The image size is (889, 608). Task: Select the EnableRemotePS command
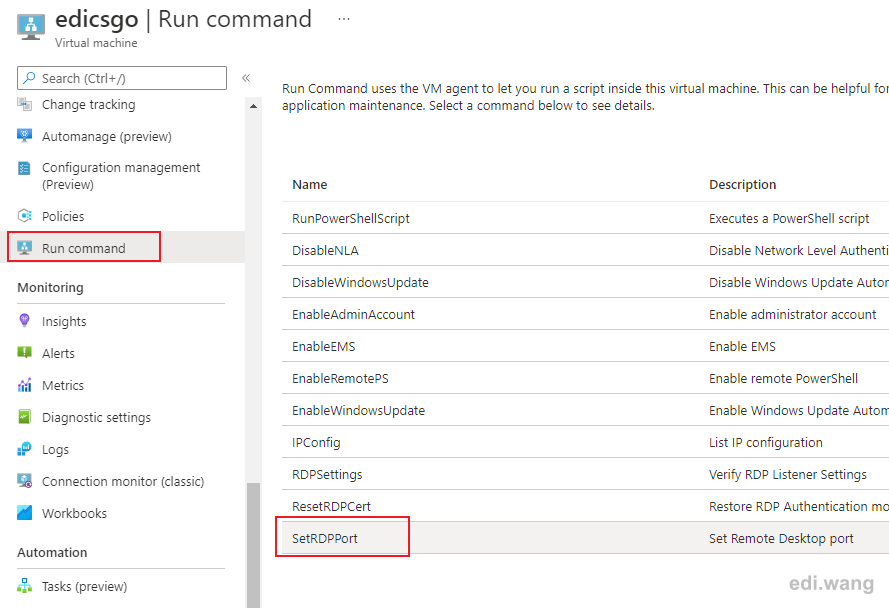(x=340, y=378)
